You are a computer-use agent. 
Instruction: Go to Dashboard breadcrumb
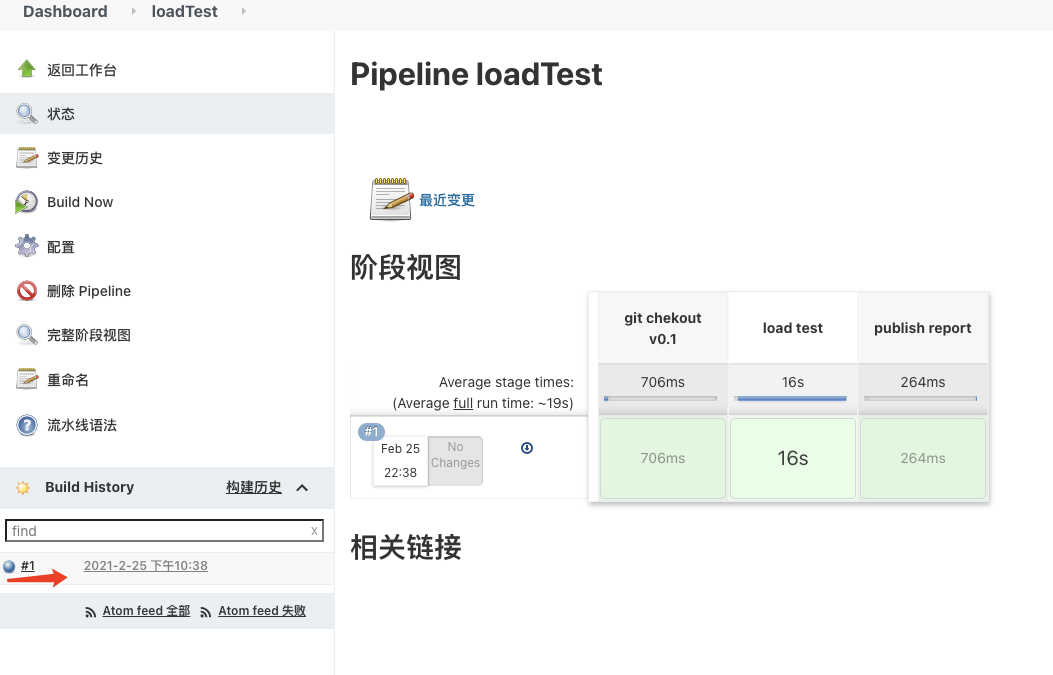click(x=65, y=12)
